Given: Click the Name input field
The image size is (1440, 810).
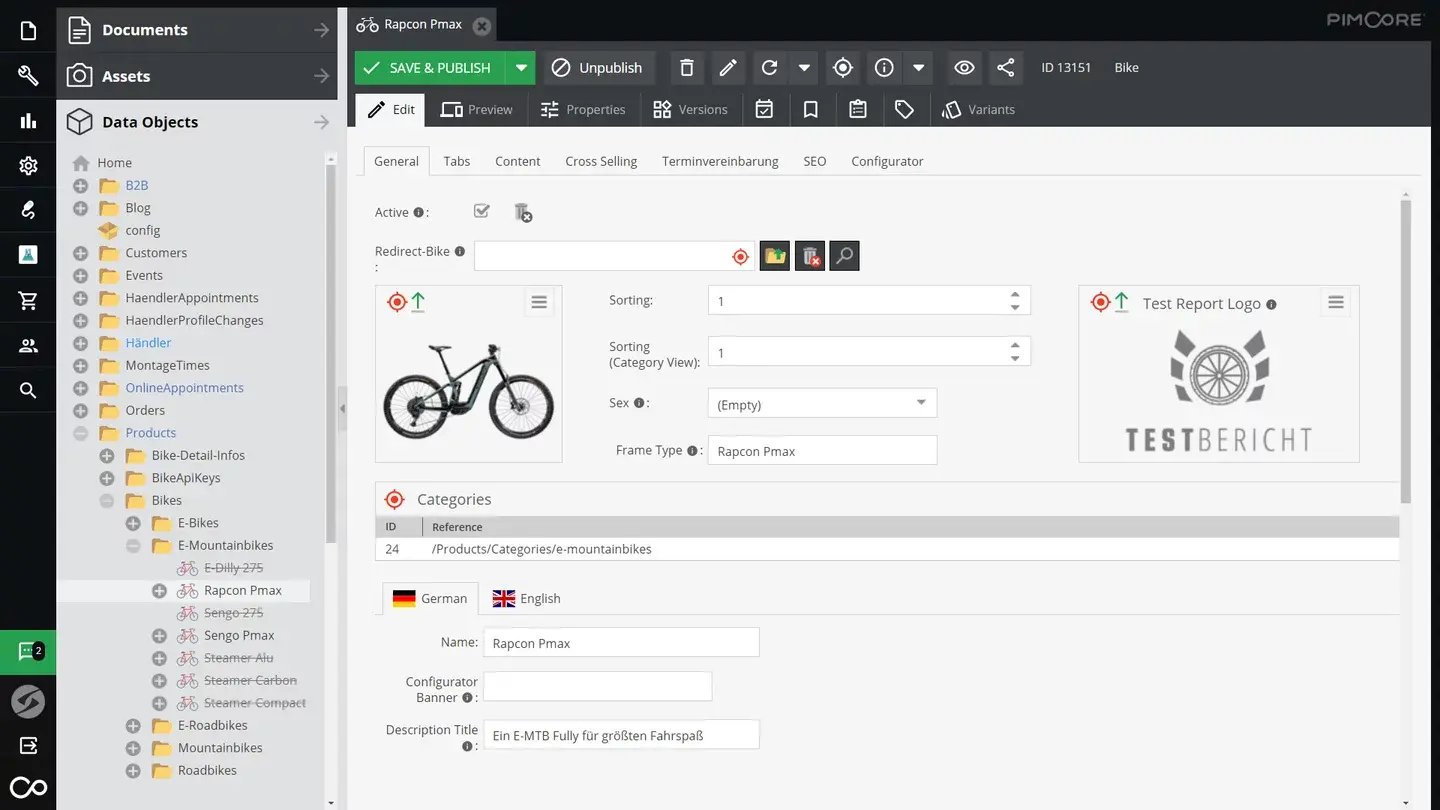Looking at the screenshot, I should (x=621, y=643).
